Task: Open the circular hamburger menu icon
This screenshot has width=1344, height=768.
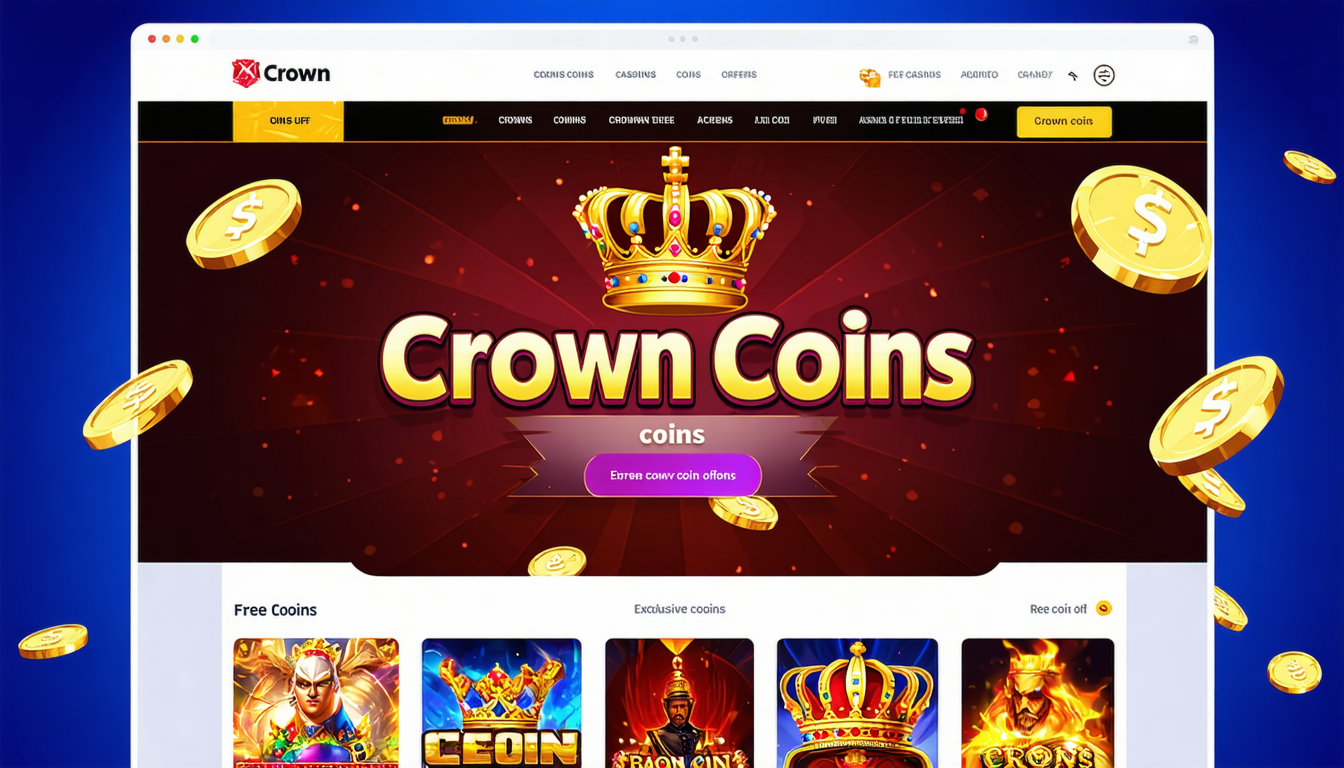Action: click(x=1104, y=75)
